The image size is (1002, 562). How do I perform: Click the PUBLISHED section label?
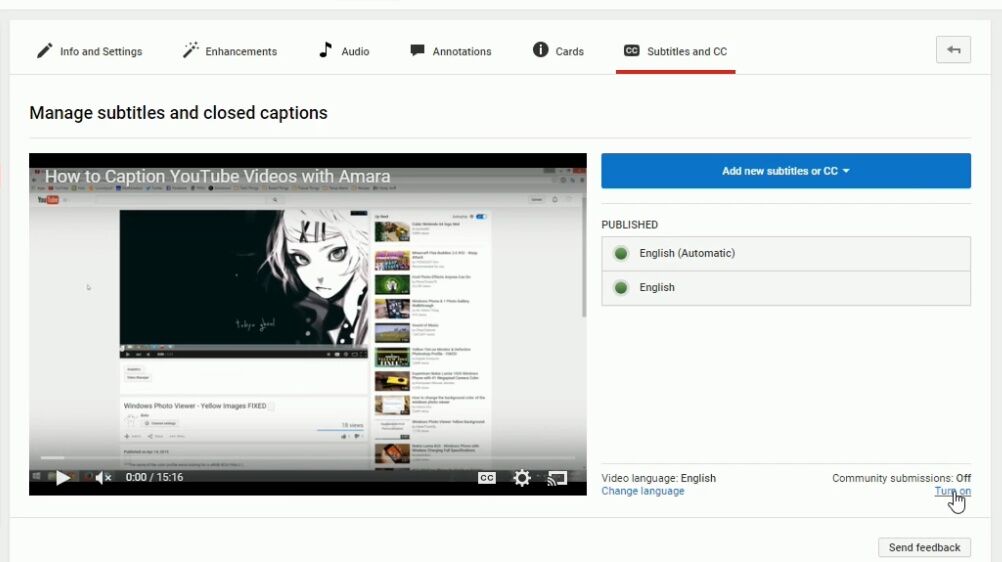(629, 225)
